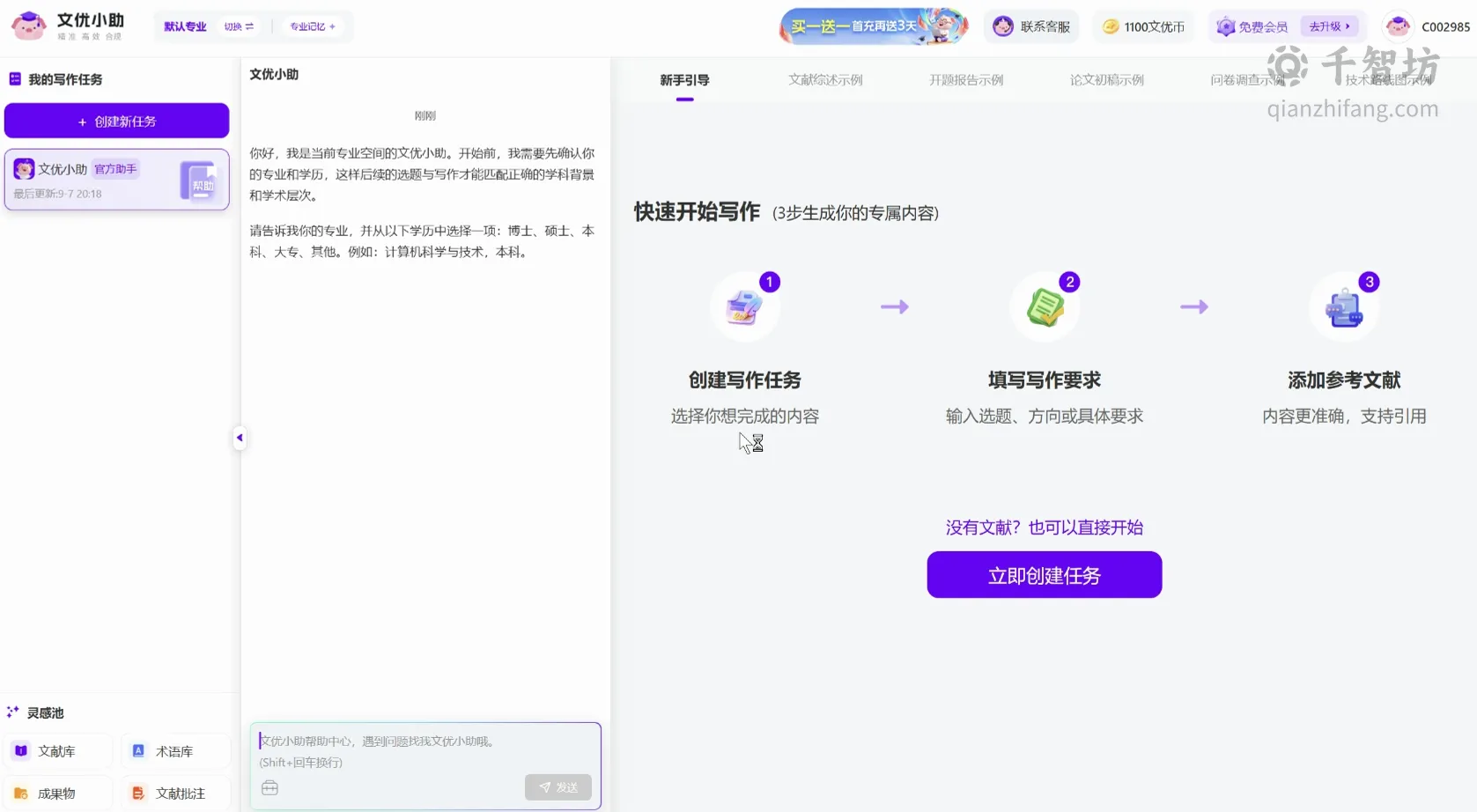Switch to 文献综述示例 tab
This screenshot has height=812, width=1477.
click(825, 80)
